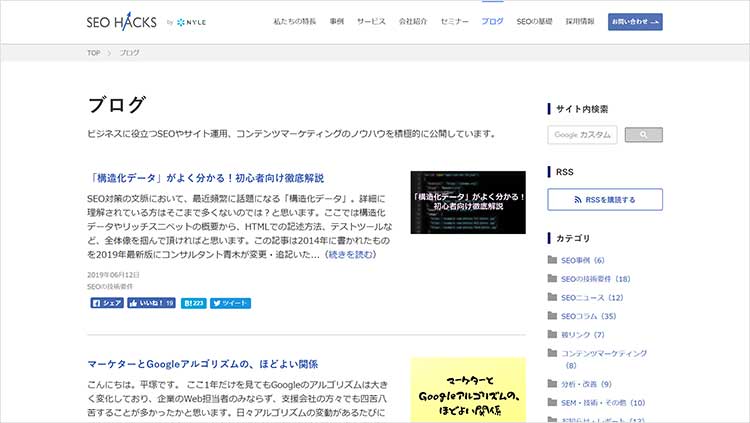Click the folder icon beside SEM・技術・その他 (10)

[x=552, y=402]
